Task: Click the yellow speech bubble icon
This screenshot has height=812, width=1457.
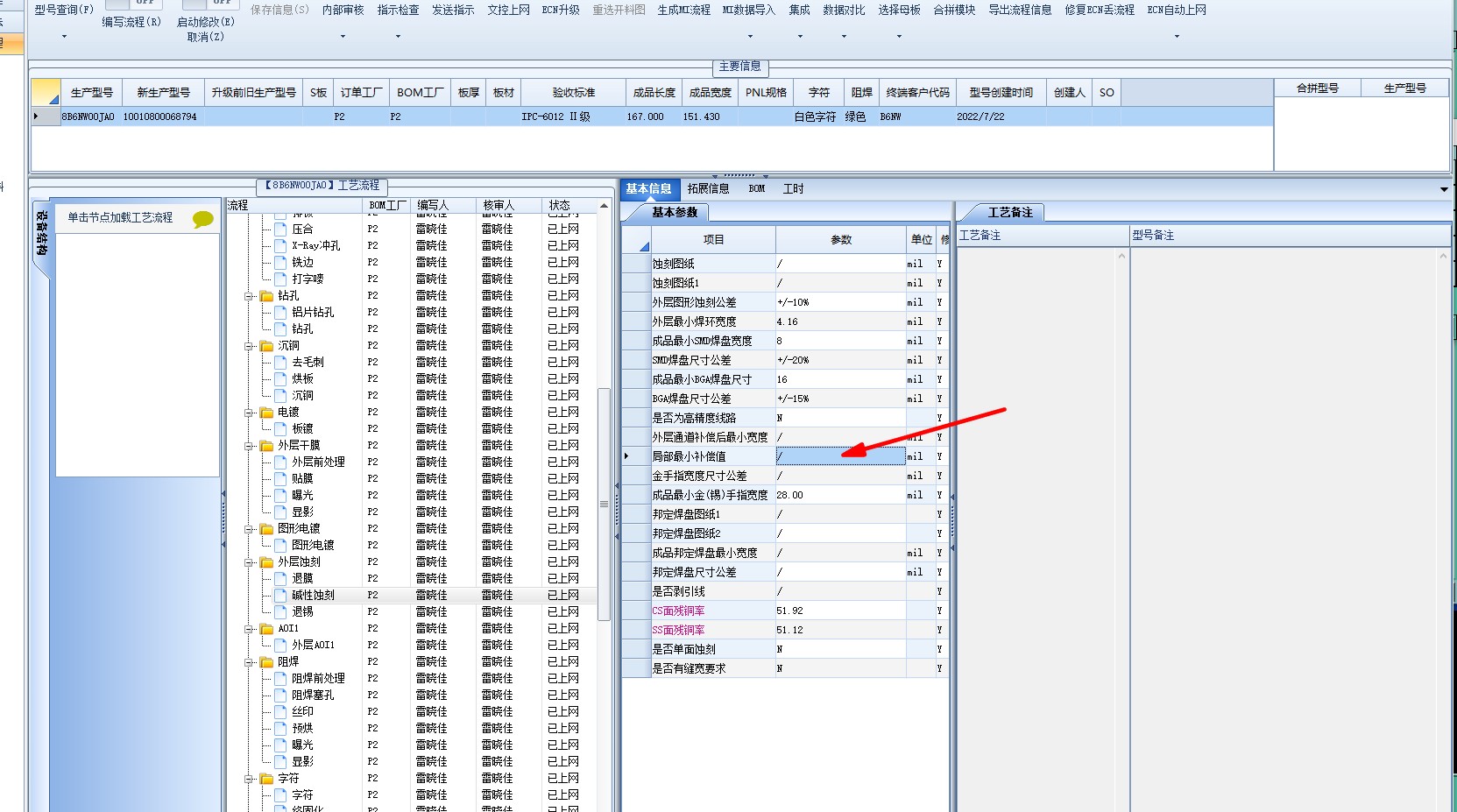Action: 202,219
